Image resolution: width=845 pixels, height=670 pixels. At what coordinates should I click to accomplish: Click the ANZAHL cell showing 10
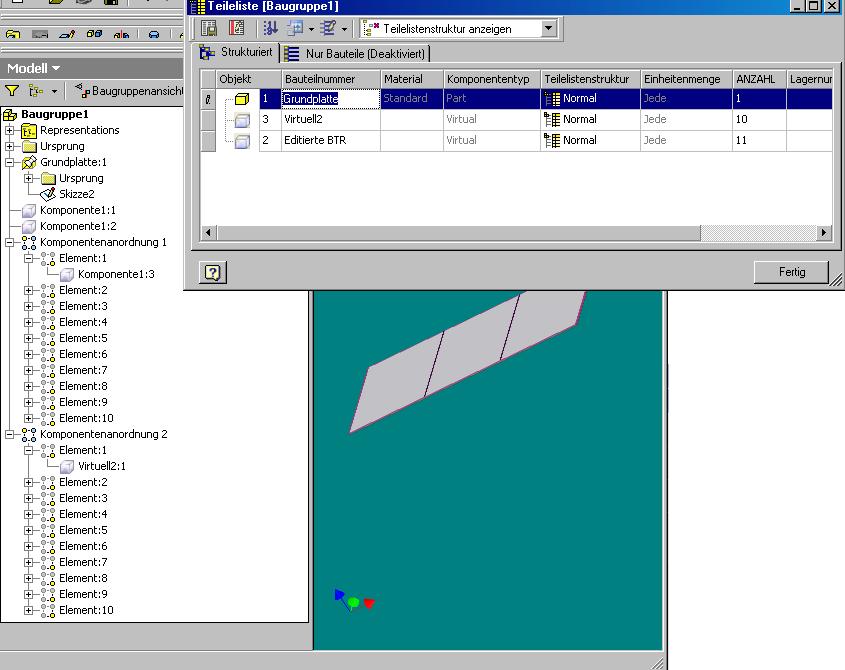[758, 119]
